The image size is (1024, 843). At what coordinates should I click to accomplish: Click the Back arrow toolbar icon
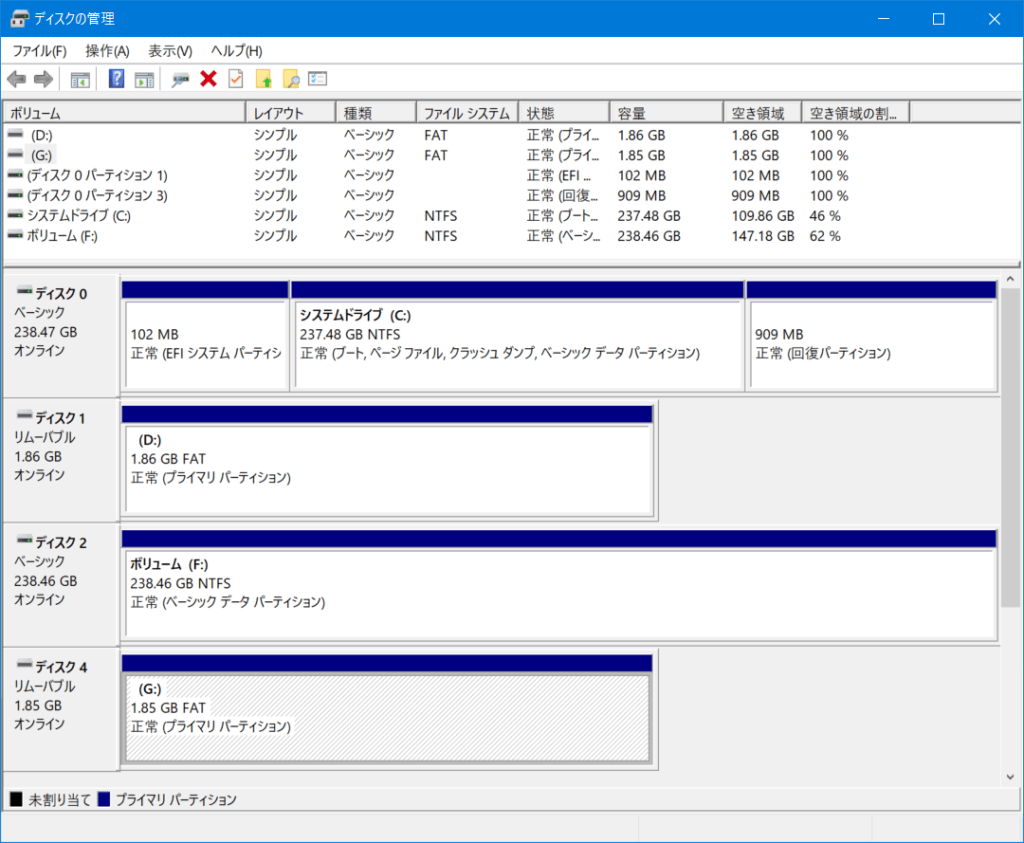[16, 79]
